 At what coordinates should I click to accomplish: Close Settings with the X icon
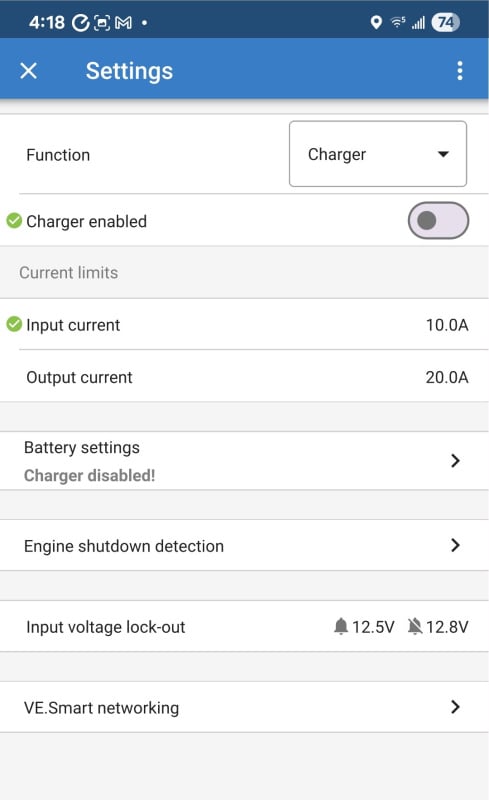pos(29,70)
